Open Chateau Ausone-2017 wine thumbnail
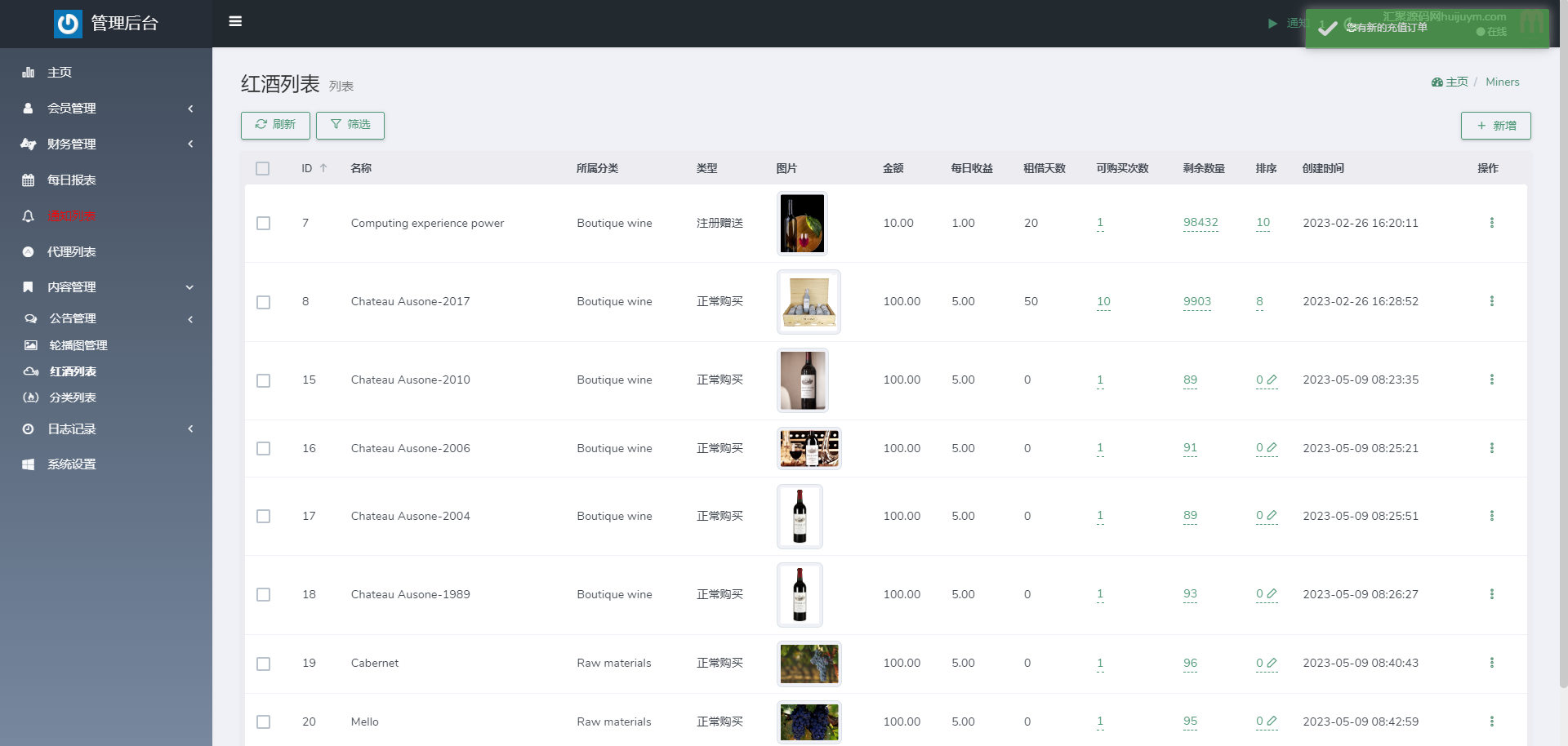This screenshot has width=1568, height=746. [808, 302]
